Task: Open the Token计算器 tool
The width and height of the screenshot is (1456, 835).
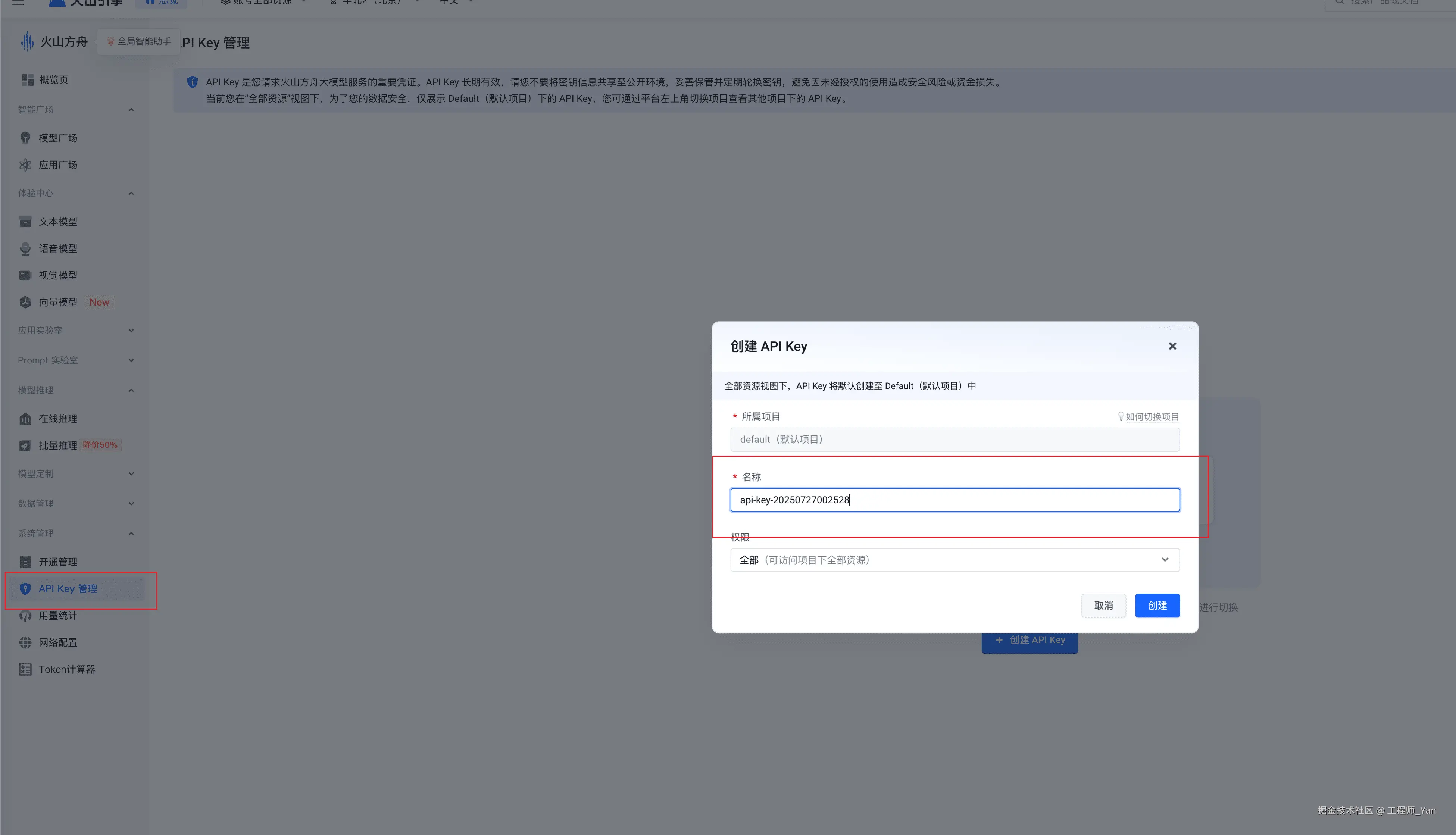Action: [67, 669]
